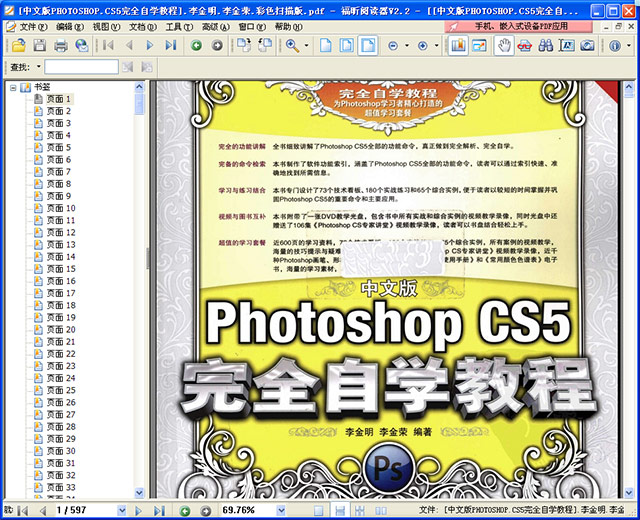Open the 69.76% zoom level dropdown

click(281, 510)
